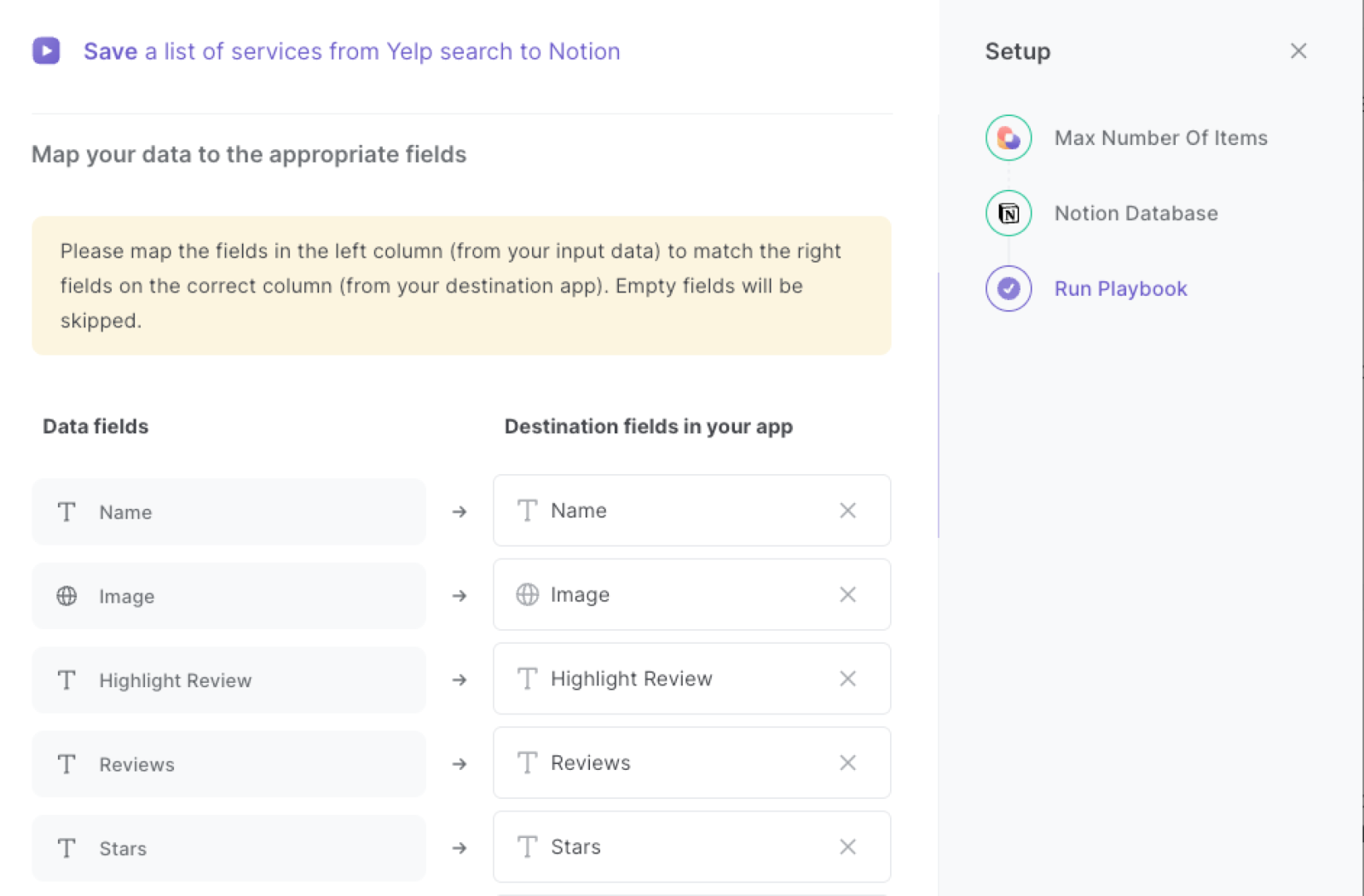This screenshot has width=1364, height=896.
Task: Click the arrow between the Name fields
Action: (459, 512)
